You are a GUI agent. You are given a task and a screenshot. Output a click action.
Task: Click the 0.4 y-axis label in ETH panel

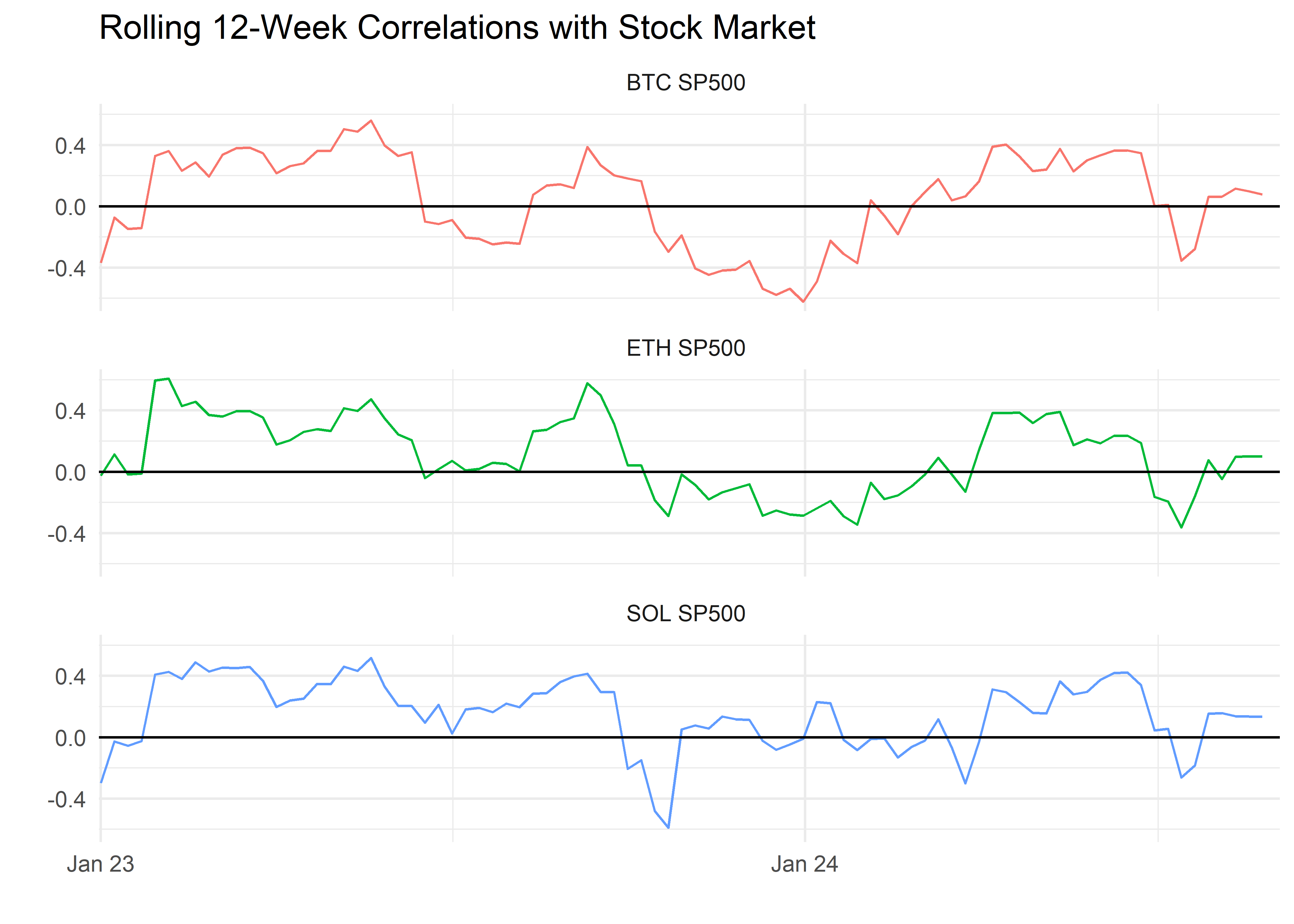(70, 411)
